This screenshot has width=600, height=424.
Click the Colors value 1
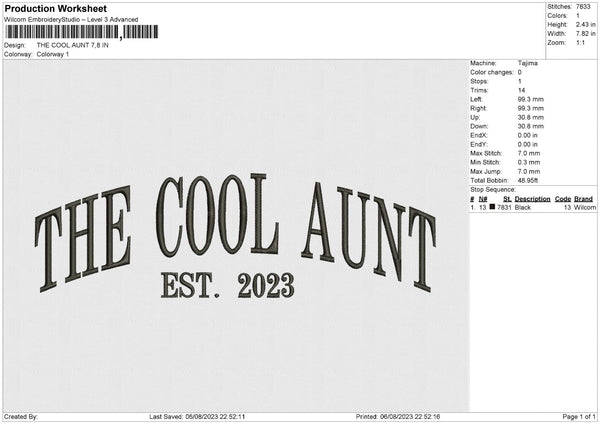point(578,16)
